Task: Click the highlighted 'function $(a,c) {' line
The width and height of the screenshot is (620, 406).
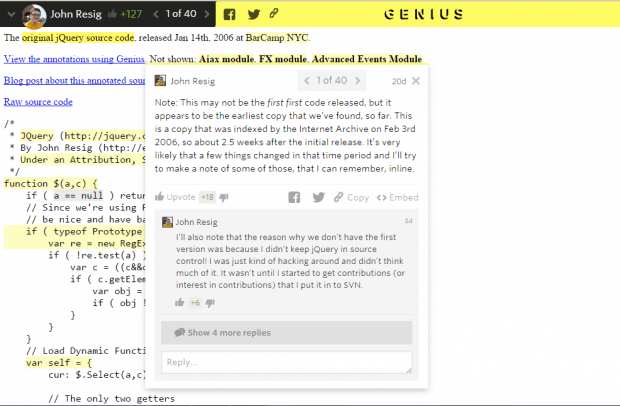Action: (x=51, y=184)
